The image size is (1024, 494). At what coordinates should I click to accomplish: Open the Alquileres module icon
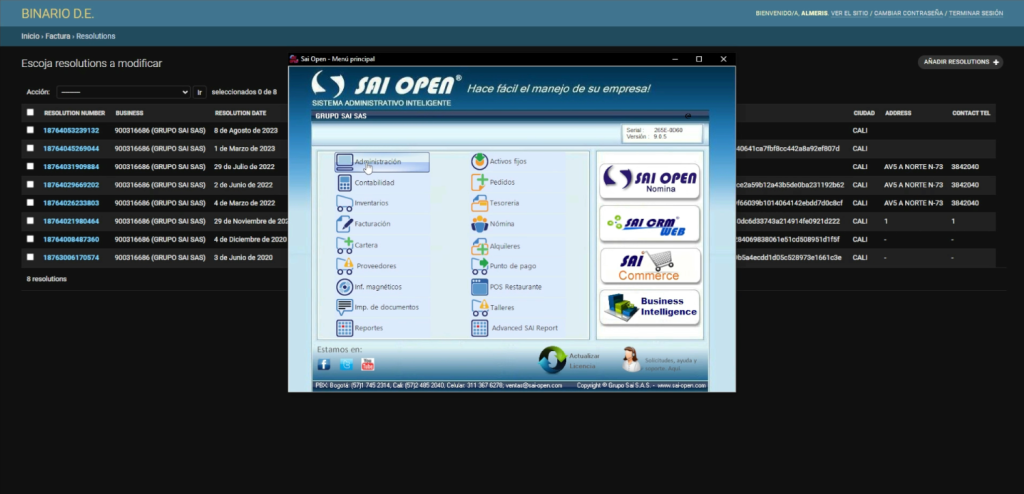point(479,246)
